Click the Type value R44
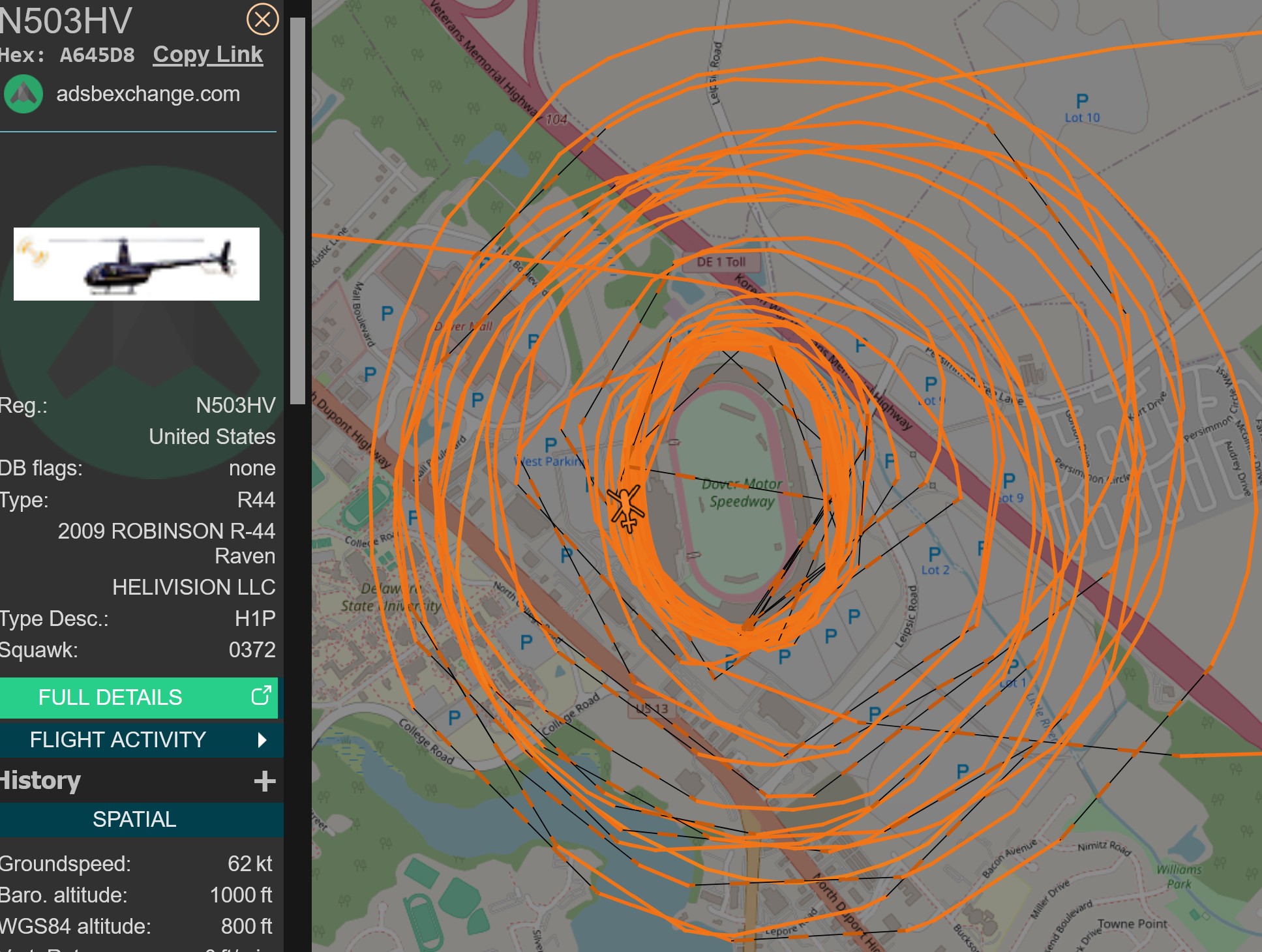 pyautogui.click(x=256, y=500)
